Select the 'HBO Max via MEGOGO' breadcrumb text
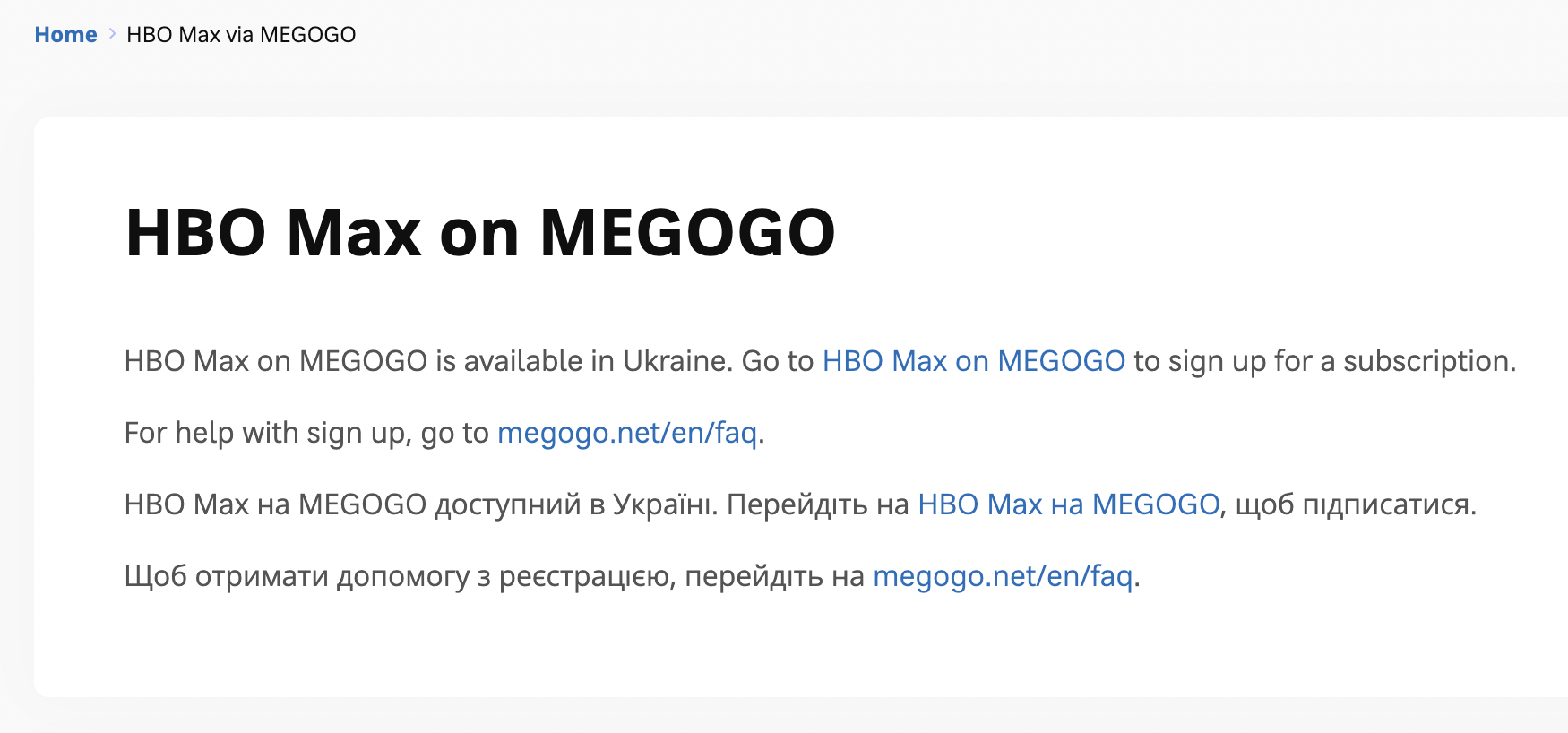The width and height of the screenshot is (1568, 733). [x=241, y=35]
